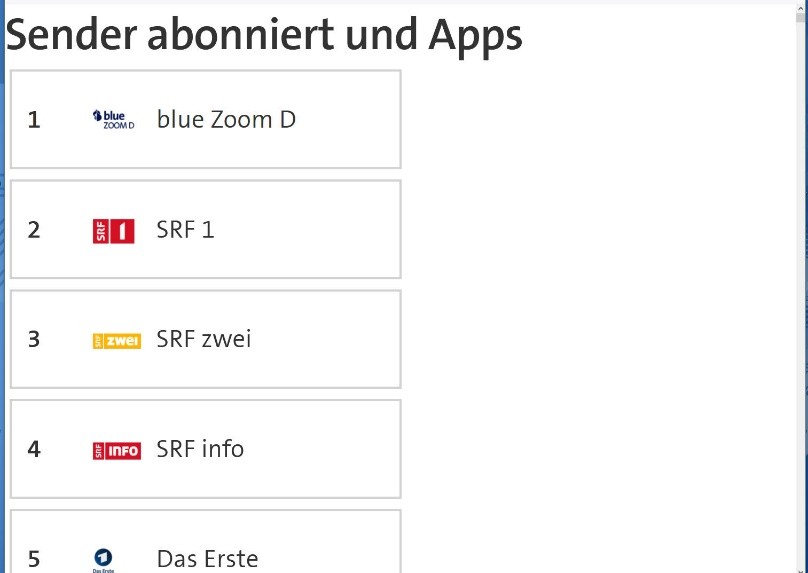This screenshot has height=573, width=808.
Task: Open the blue Zoom D channel name
Action: (226, 120)
